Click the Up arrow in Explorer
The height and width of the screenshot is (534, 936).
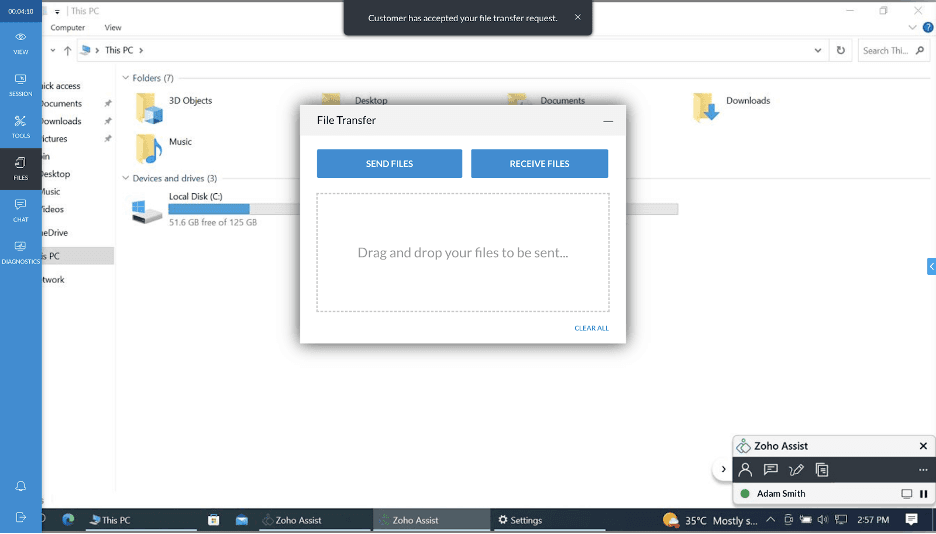click(x=67, y=51)
